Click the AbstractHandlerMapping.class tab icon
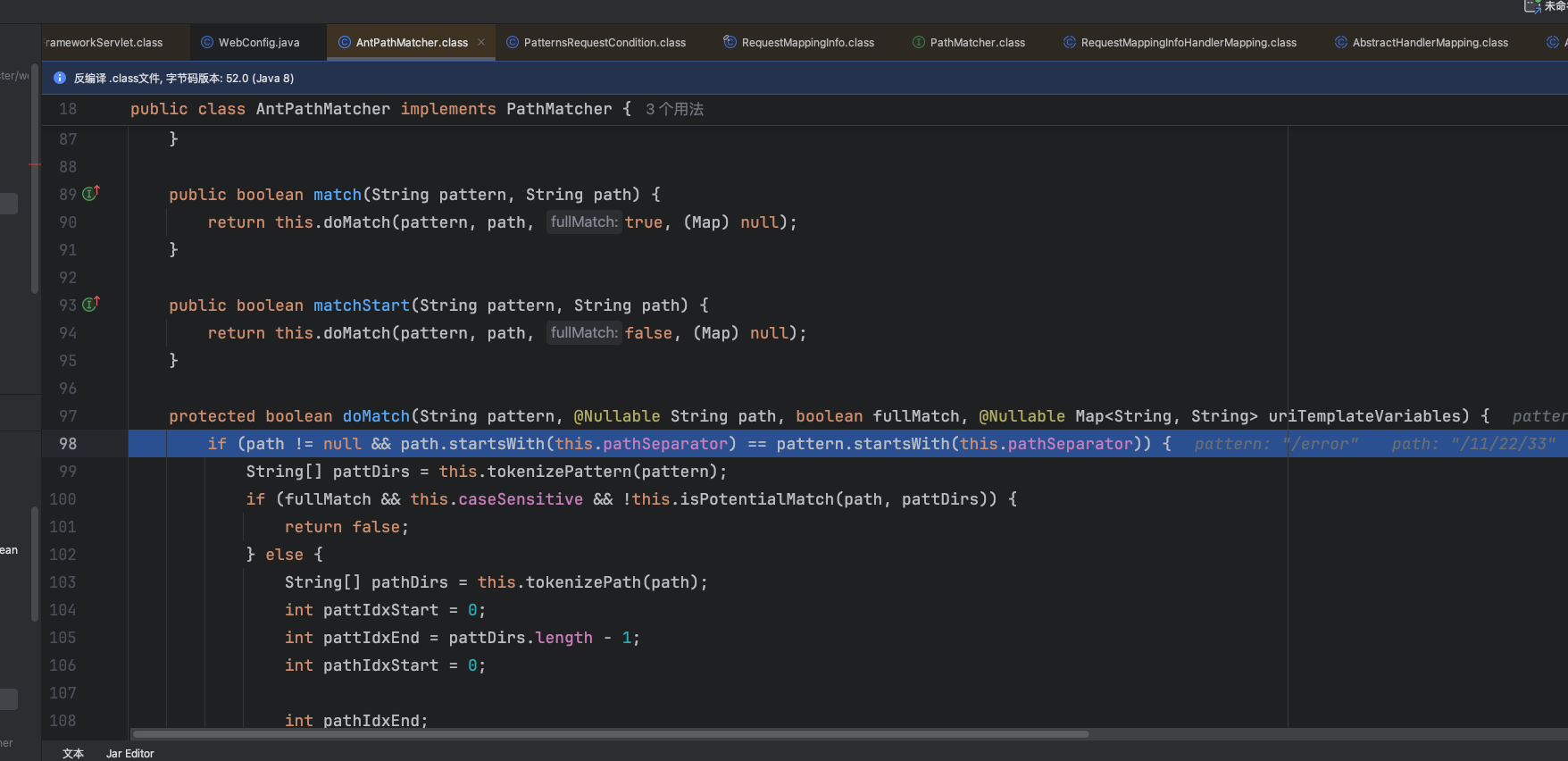Screen dimensions: 1568x761 (1341, 42)
